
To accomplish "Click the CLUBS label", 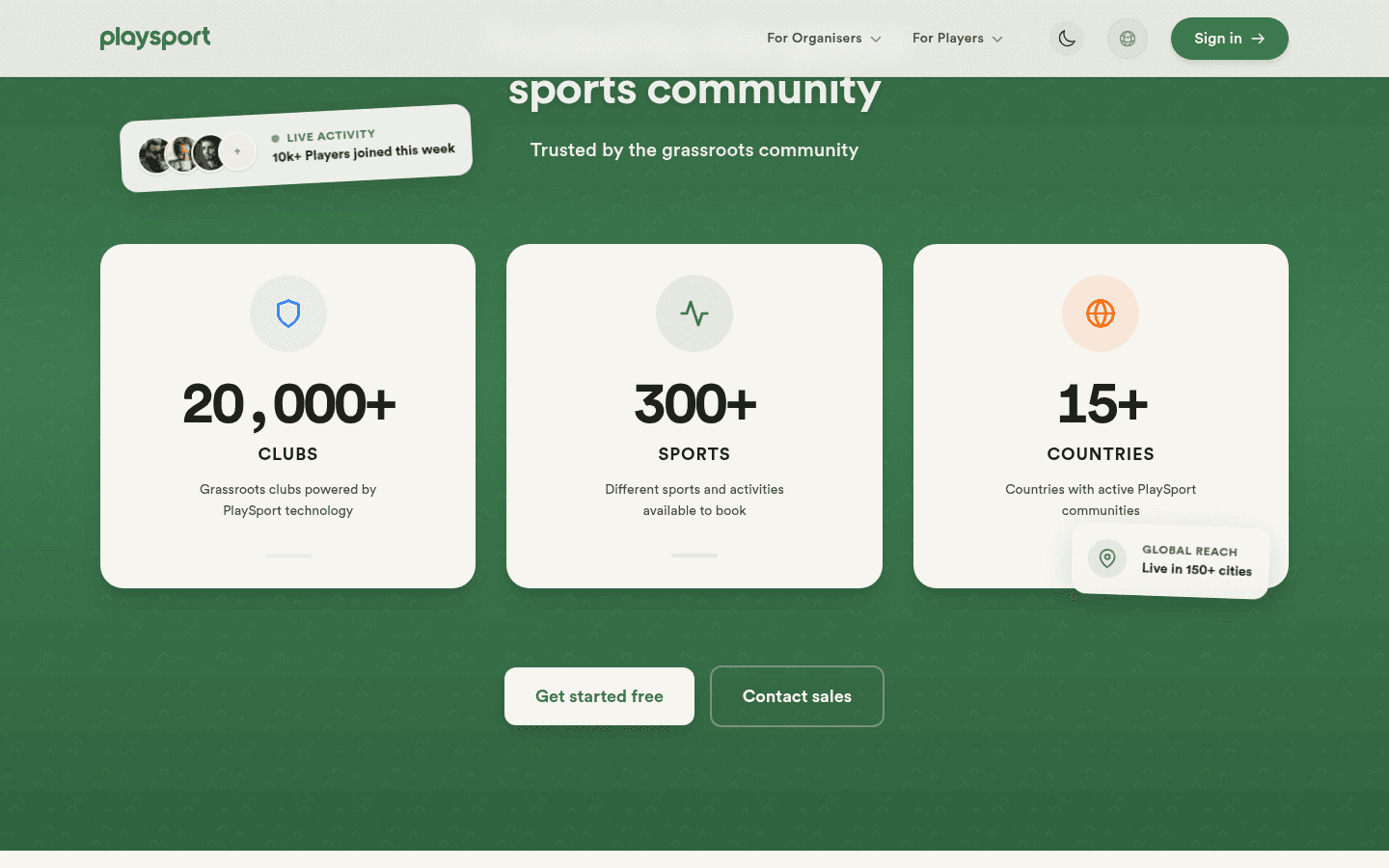I will coord(288,454).
